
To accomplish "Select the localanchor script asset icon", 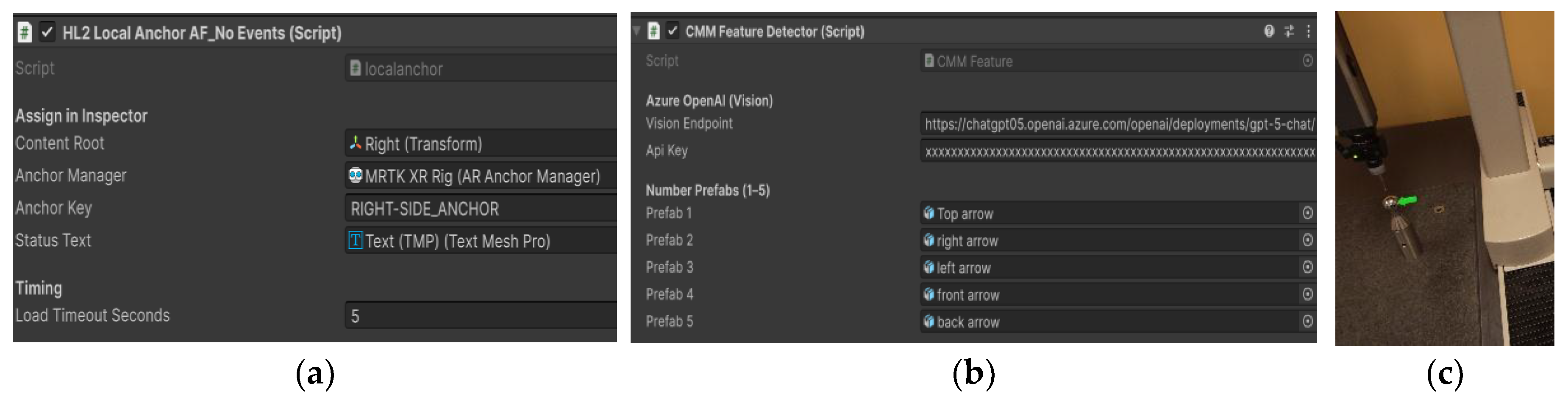I will [356, 67].
